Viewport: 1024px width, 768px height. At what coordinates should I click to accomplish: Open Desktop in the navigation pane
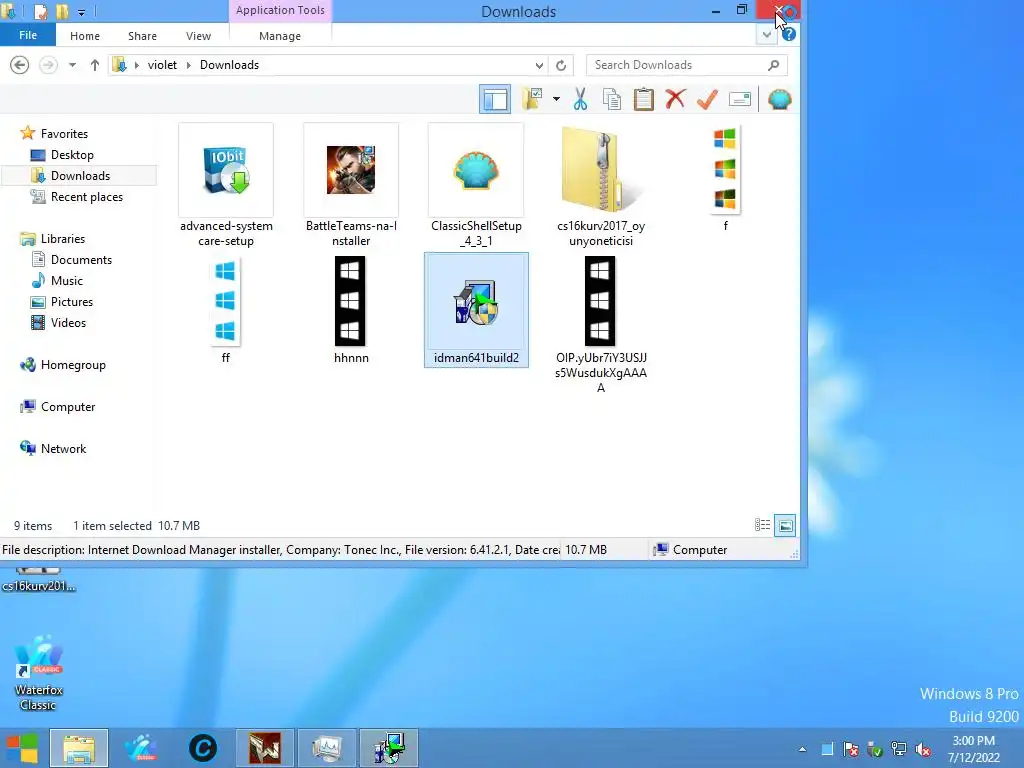point(72,155)
